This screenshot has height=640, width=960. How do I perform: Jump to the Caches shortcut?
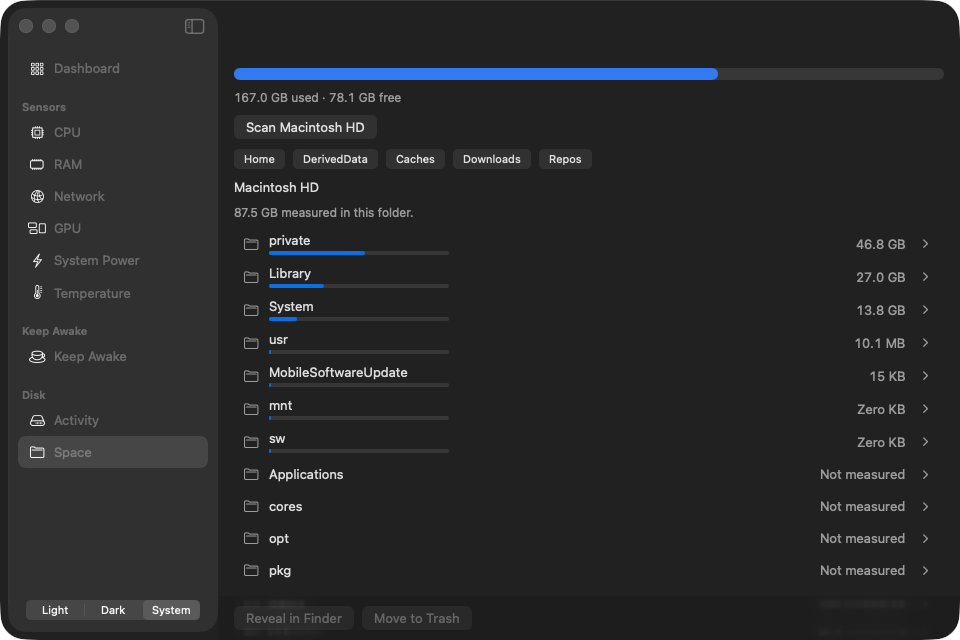click(x=415, y=159)
